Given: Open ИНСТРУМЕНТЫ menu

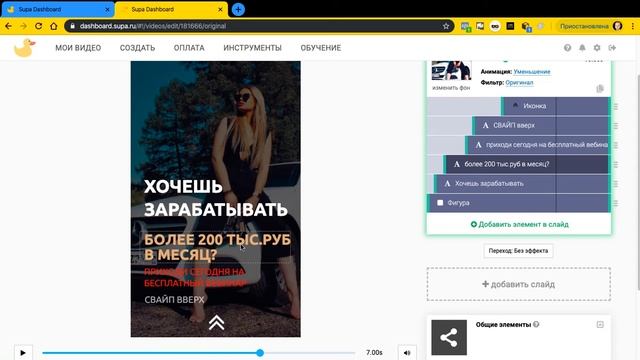Looking at the screenshot, I should coord(253,48).
